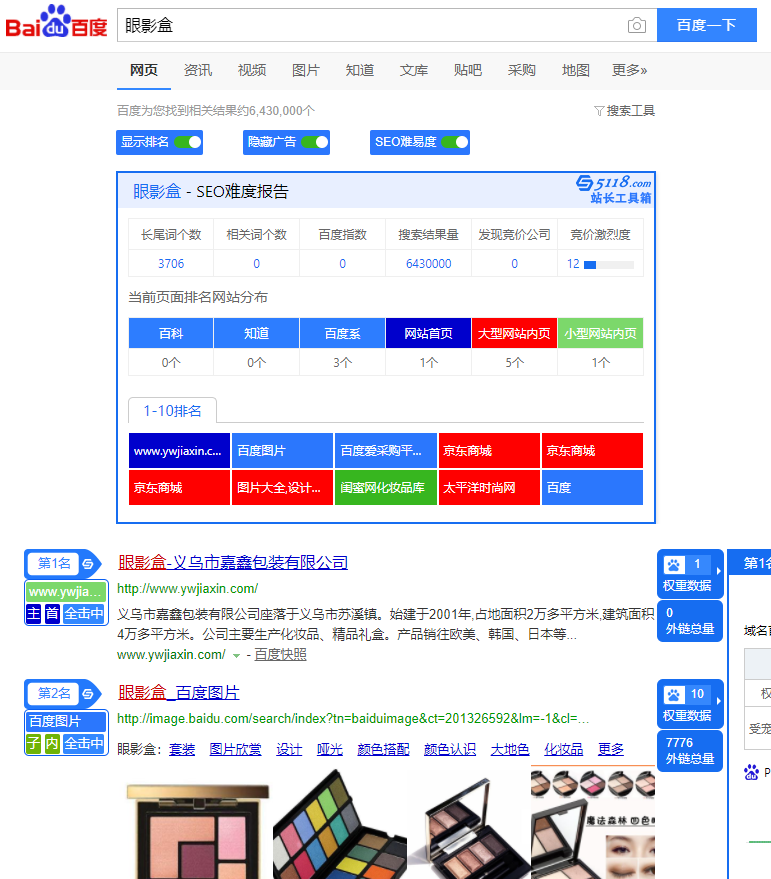Screen dimensions: 771x879
Task: Open the pink eyeshadow palette thumbnail
Action: pyautogui.click(x=197, y=831)
